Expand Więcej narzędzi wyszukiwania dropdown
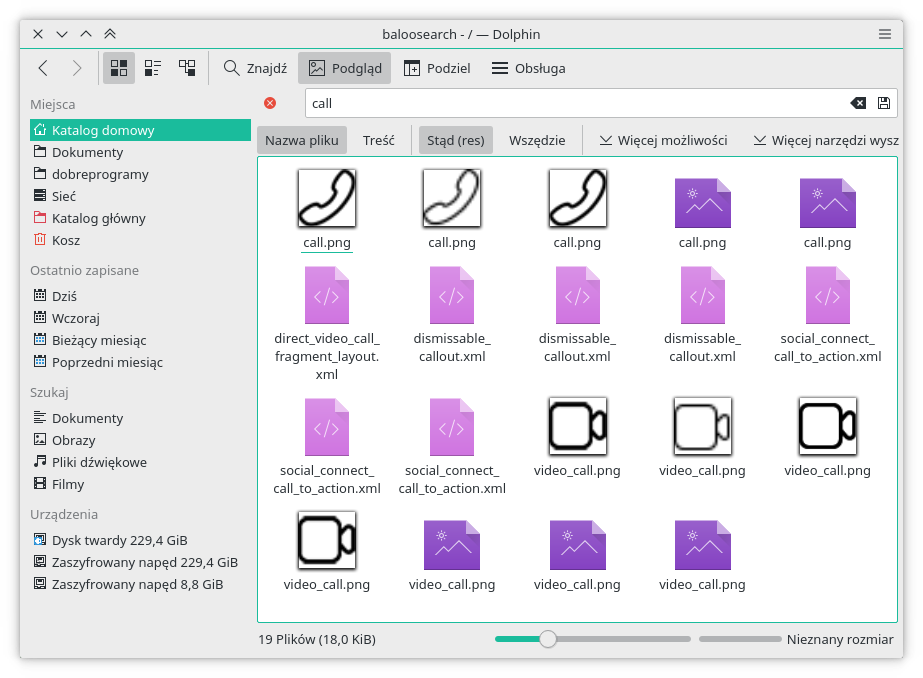The height and width of the screenshot is (678, 923). (826, 140)
